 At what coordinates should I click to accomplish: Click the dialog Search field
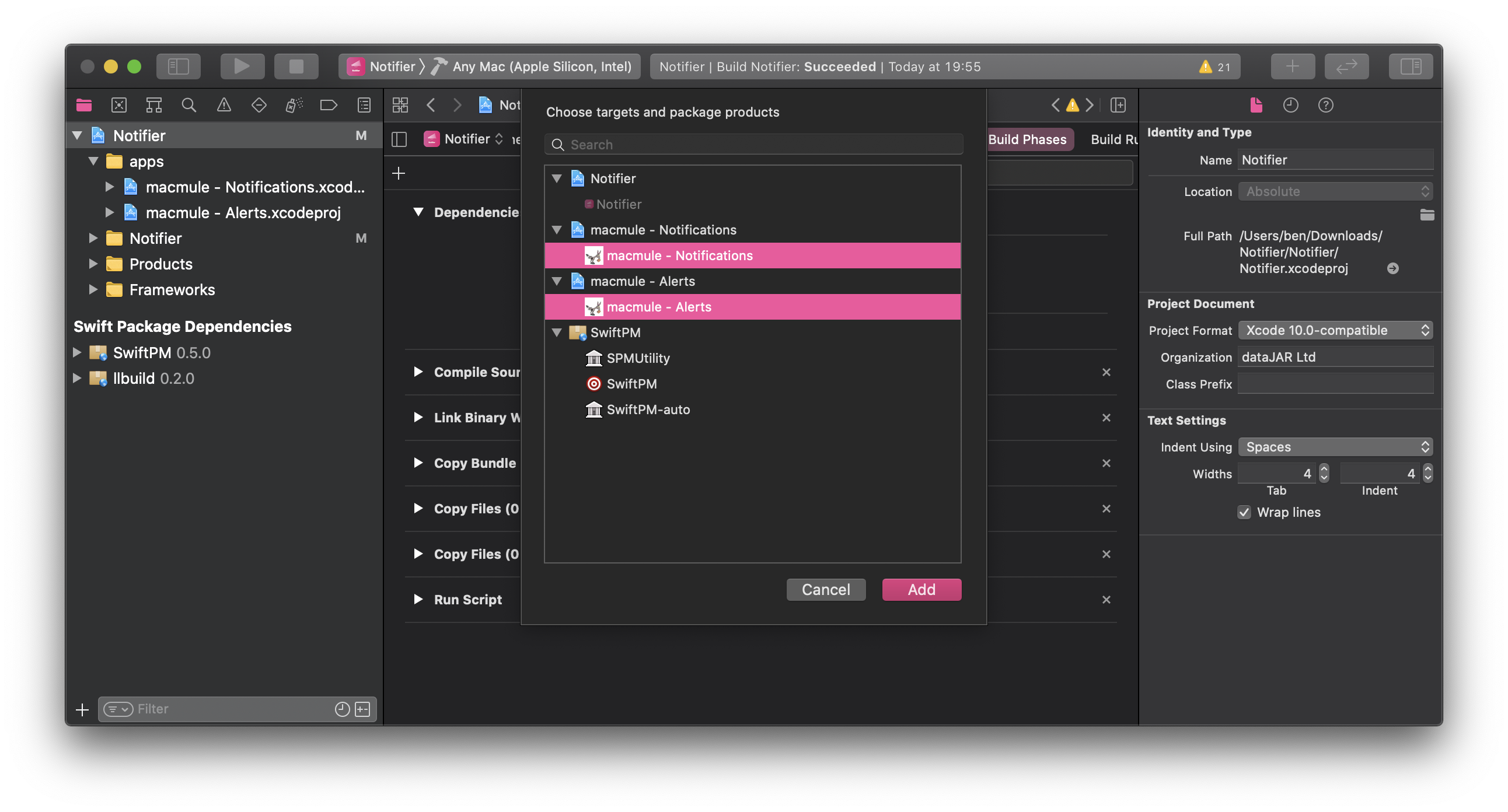[755, 145]
